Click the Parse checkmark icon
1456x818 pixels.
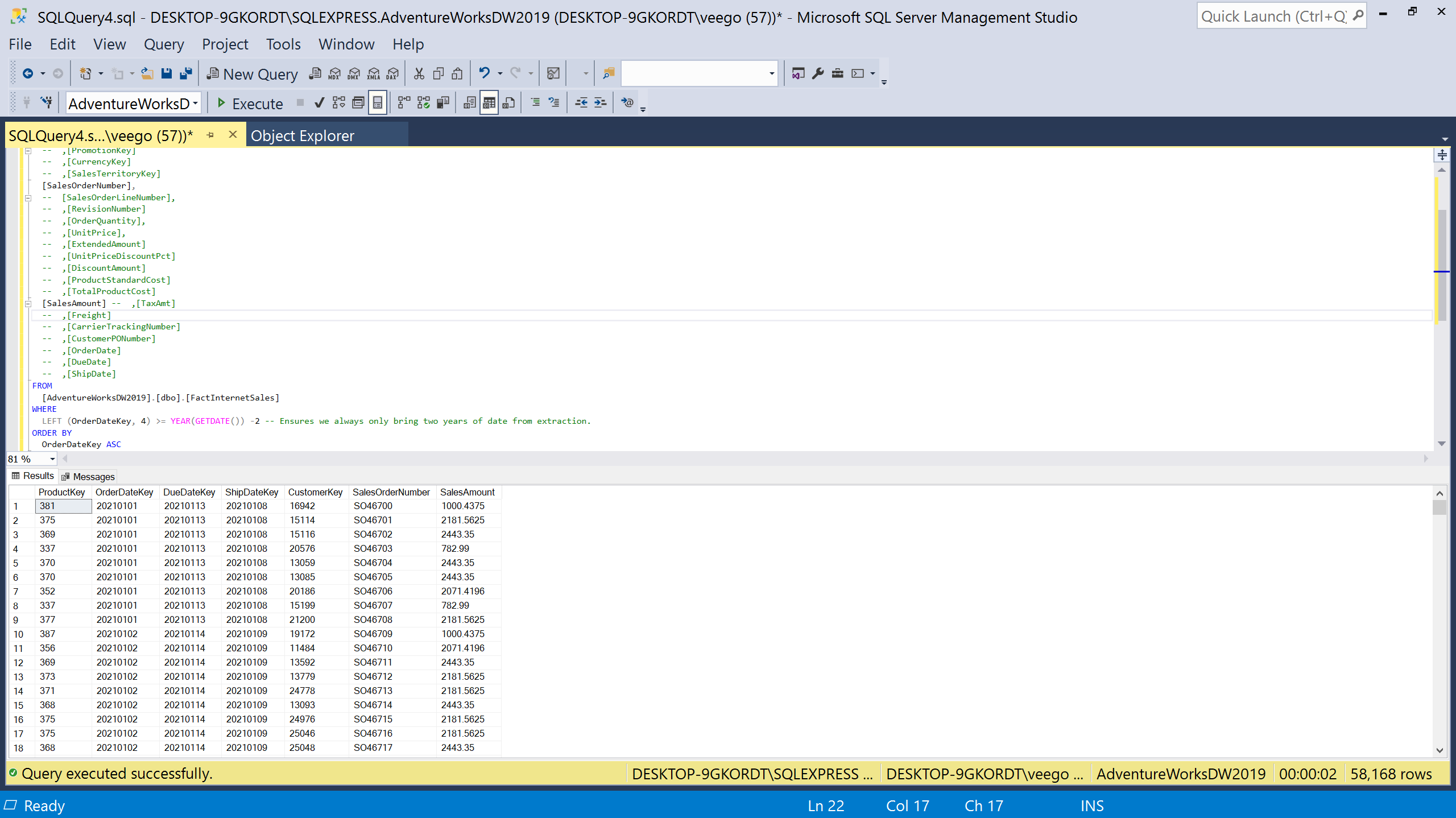tap(319, 103)
